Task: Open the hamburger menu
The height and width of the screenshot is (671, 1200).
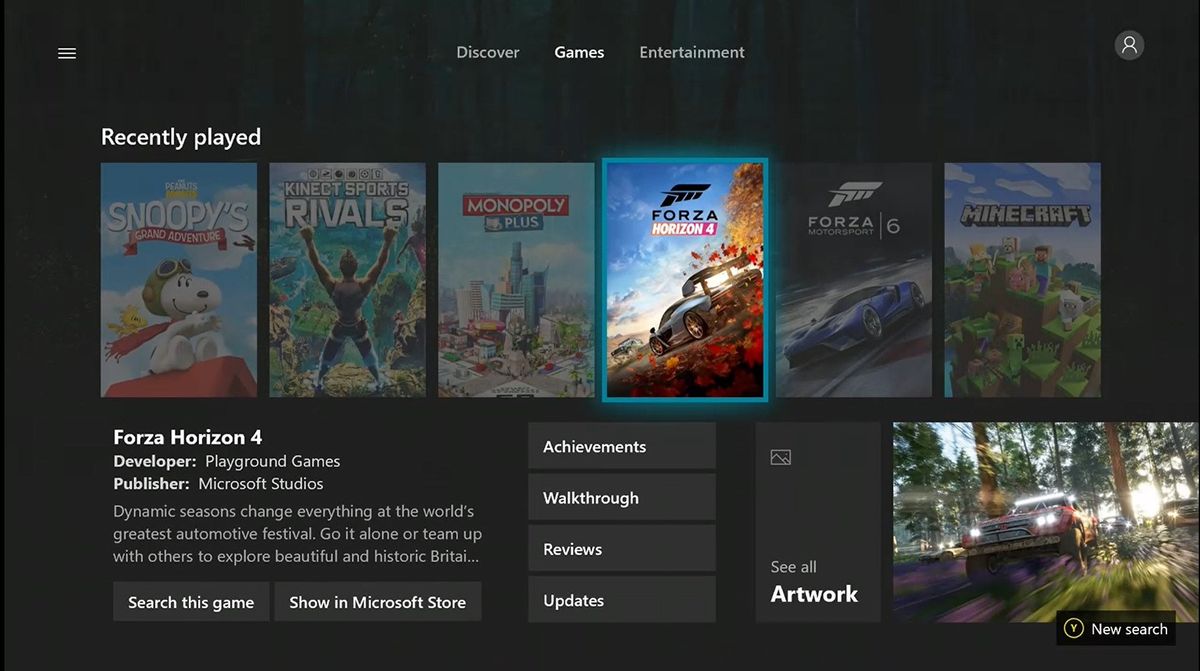Action: pyautogui.click(x=67, y=53)
